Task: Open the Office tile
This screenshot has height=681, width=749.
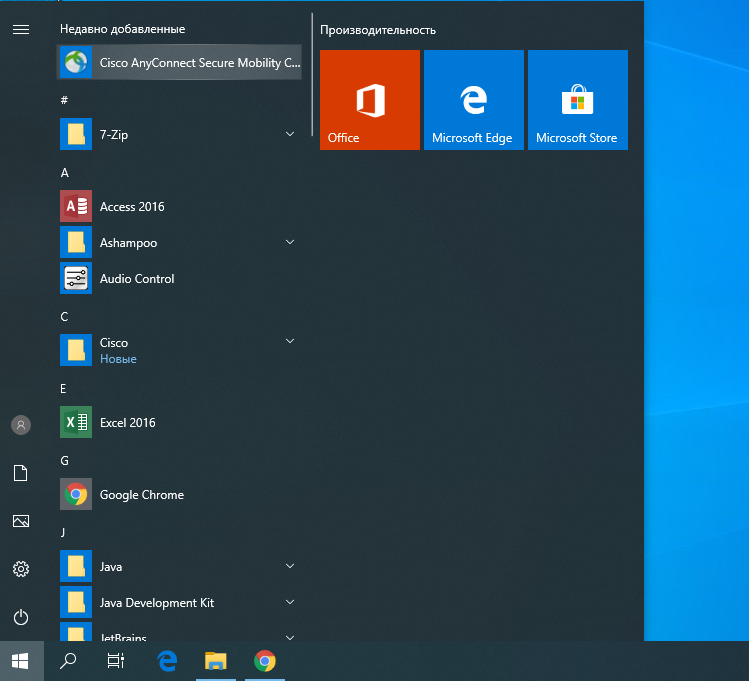Action: 370,100
